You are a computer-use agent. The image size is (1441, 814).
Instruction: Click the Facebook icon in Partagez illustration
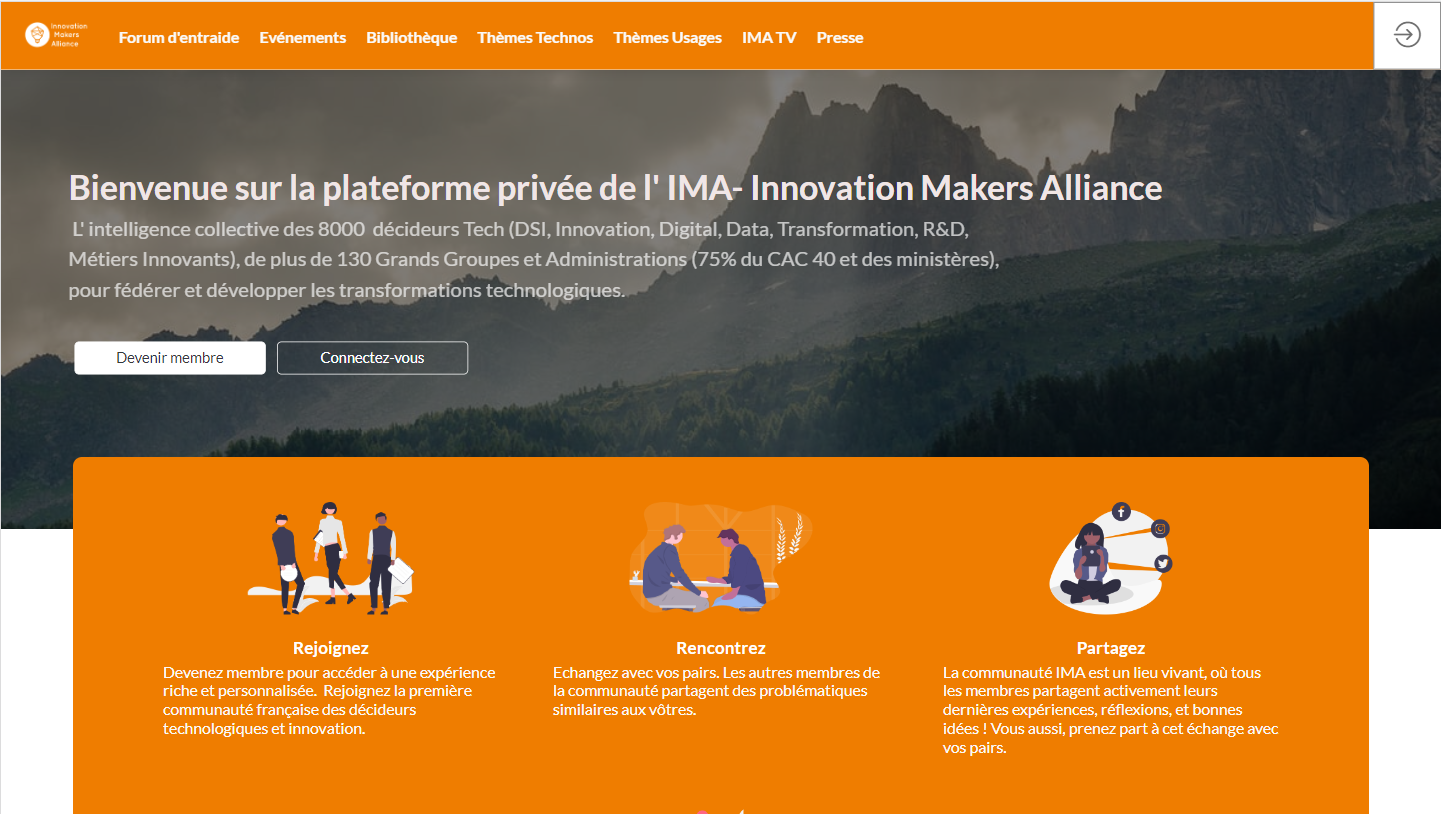[1121, 512]
